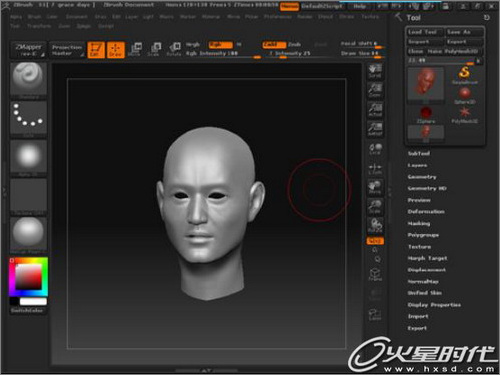Open the Preferences menu
The image size is (500, 375).
pos(278,17)
